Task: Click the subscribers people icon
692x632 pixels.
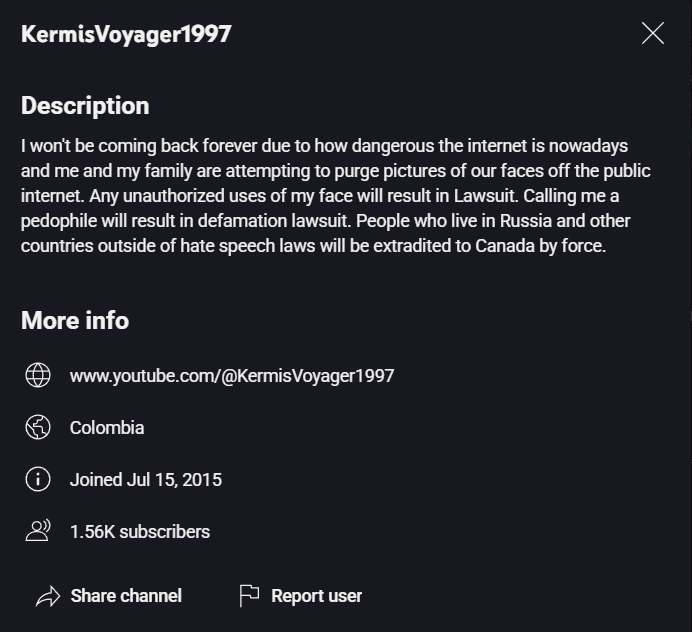Action: point(38,531)
